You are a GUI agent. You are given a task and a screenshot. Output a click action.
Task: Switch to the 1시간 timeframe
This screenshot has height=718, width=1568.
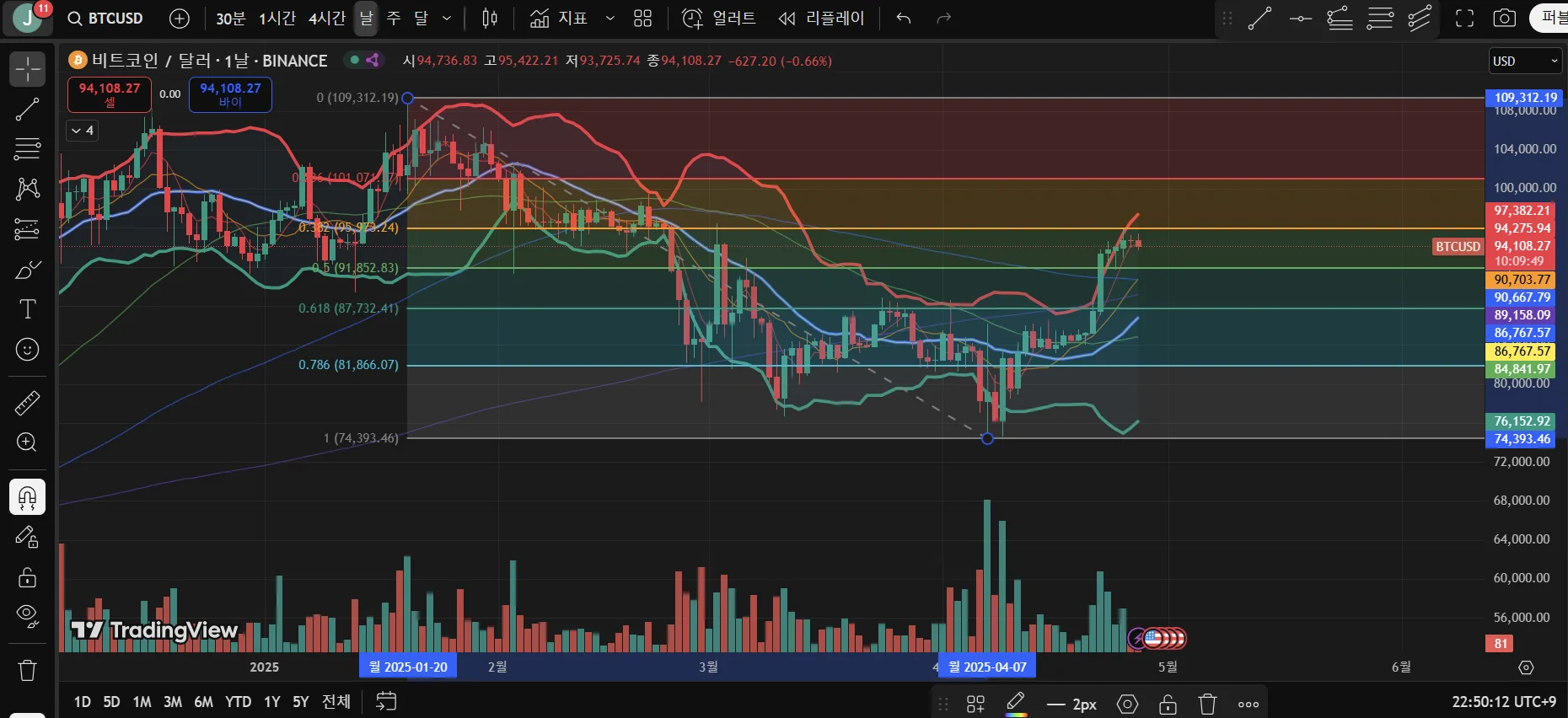point(277,19)
